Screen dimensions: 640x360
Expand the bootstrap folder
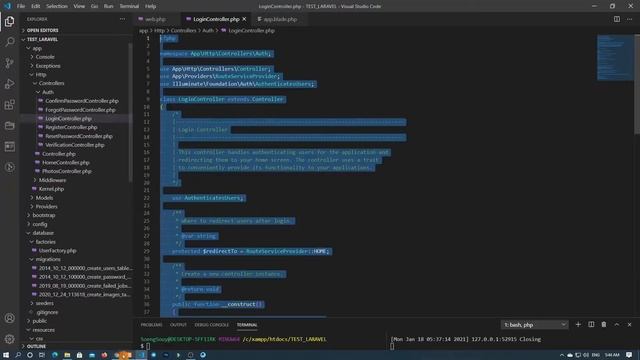(x=43, y=215)
